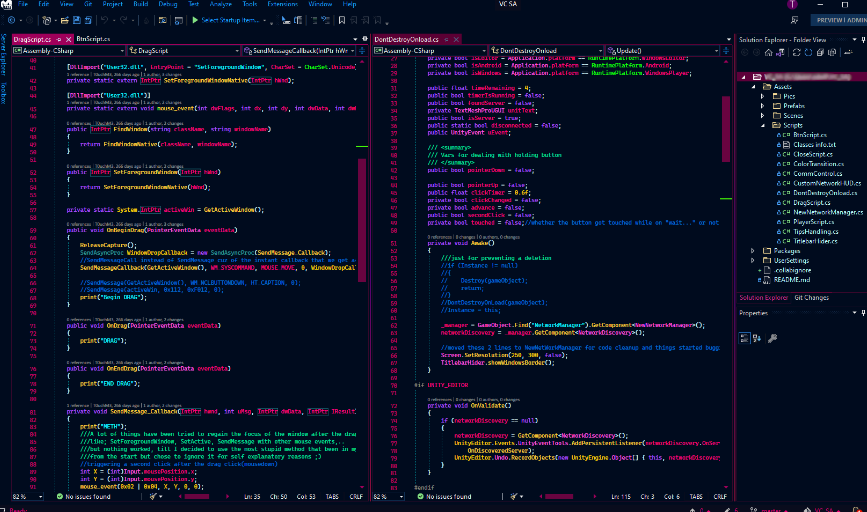Toggle Show All Files in Solution Explorer
This screenshot has height=512, width=867.
pyautogui.click(x=832, y=53)
